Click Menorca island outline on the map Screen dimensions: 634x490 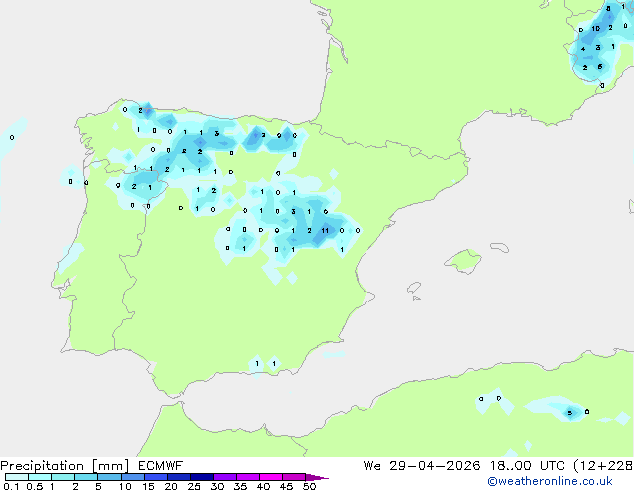click(499, 247)
